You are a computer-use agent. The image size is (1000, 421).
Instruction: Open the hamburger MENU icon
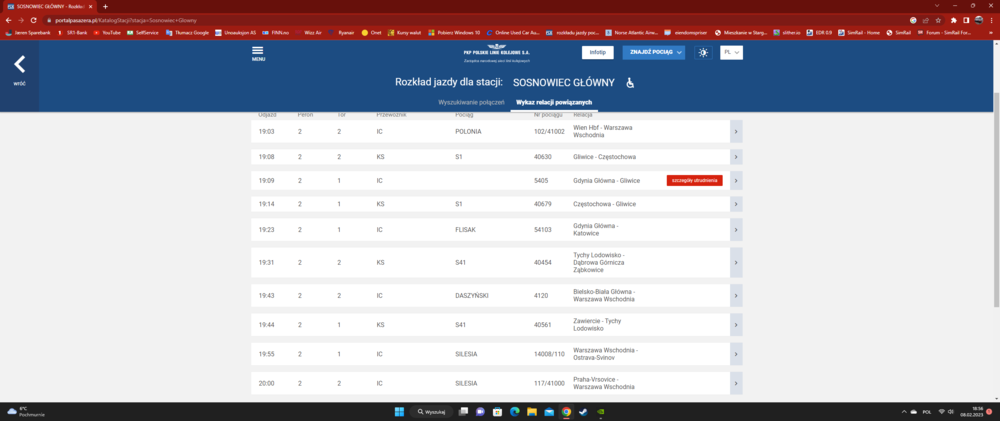coord(258,53)
